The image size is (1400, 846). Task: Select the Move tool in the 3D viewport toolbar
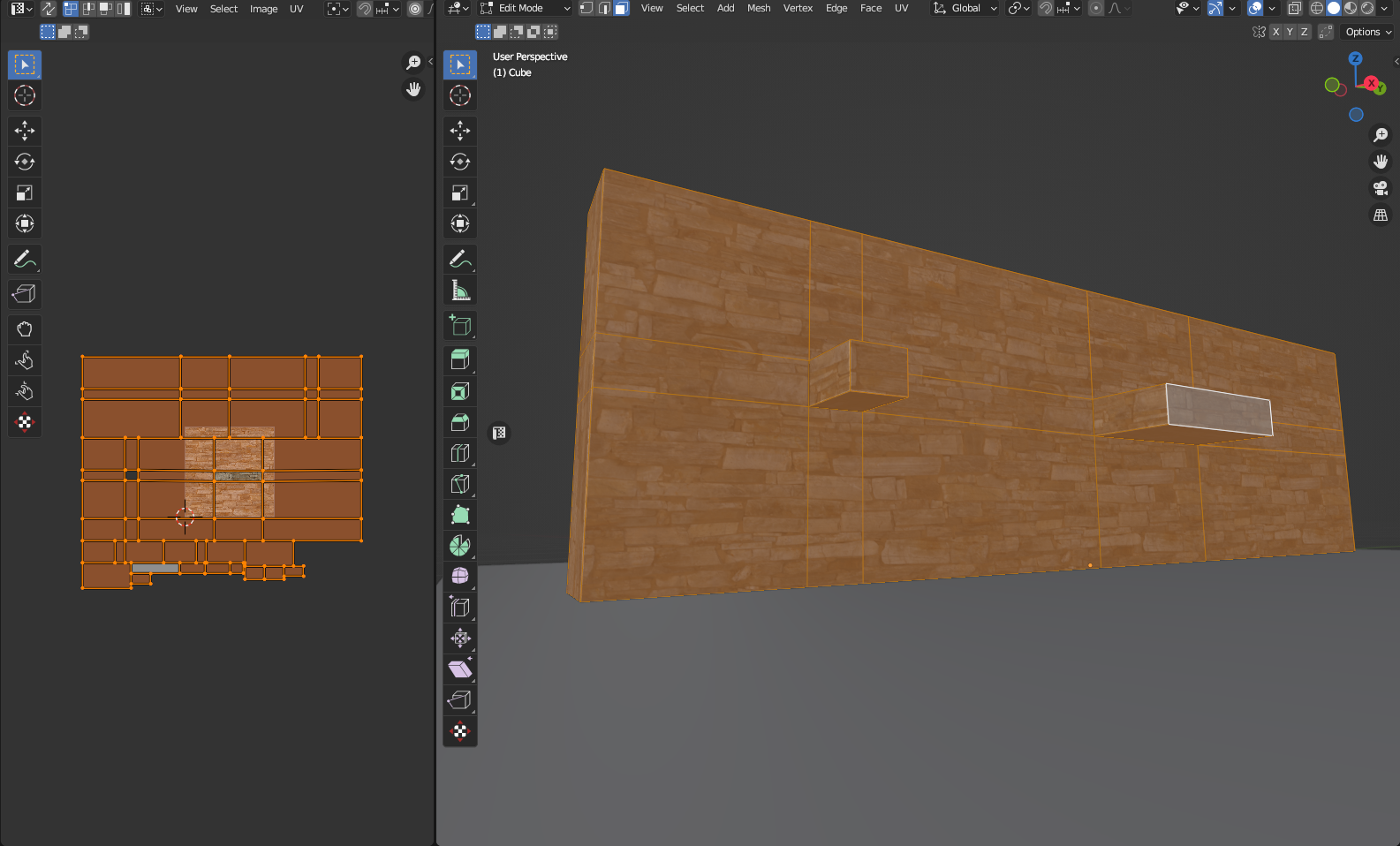[460, 131]
